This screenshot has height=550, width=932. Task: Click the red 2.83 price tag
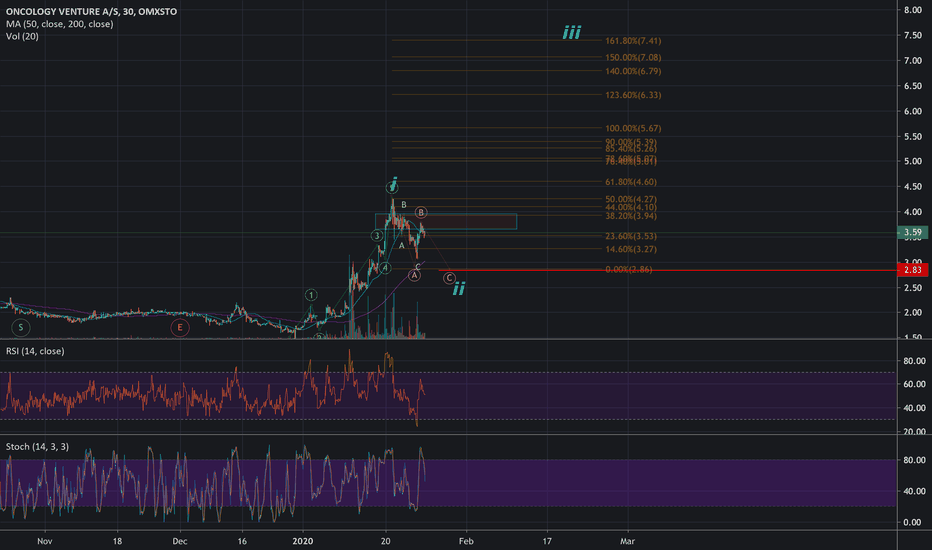tap(912, 270)
